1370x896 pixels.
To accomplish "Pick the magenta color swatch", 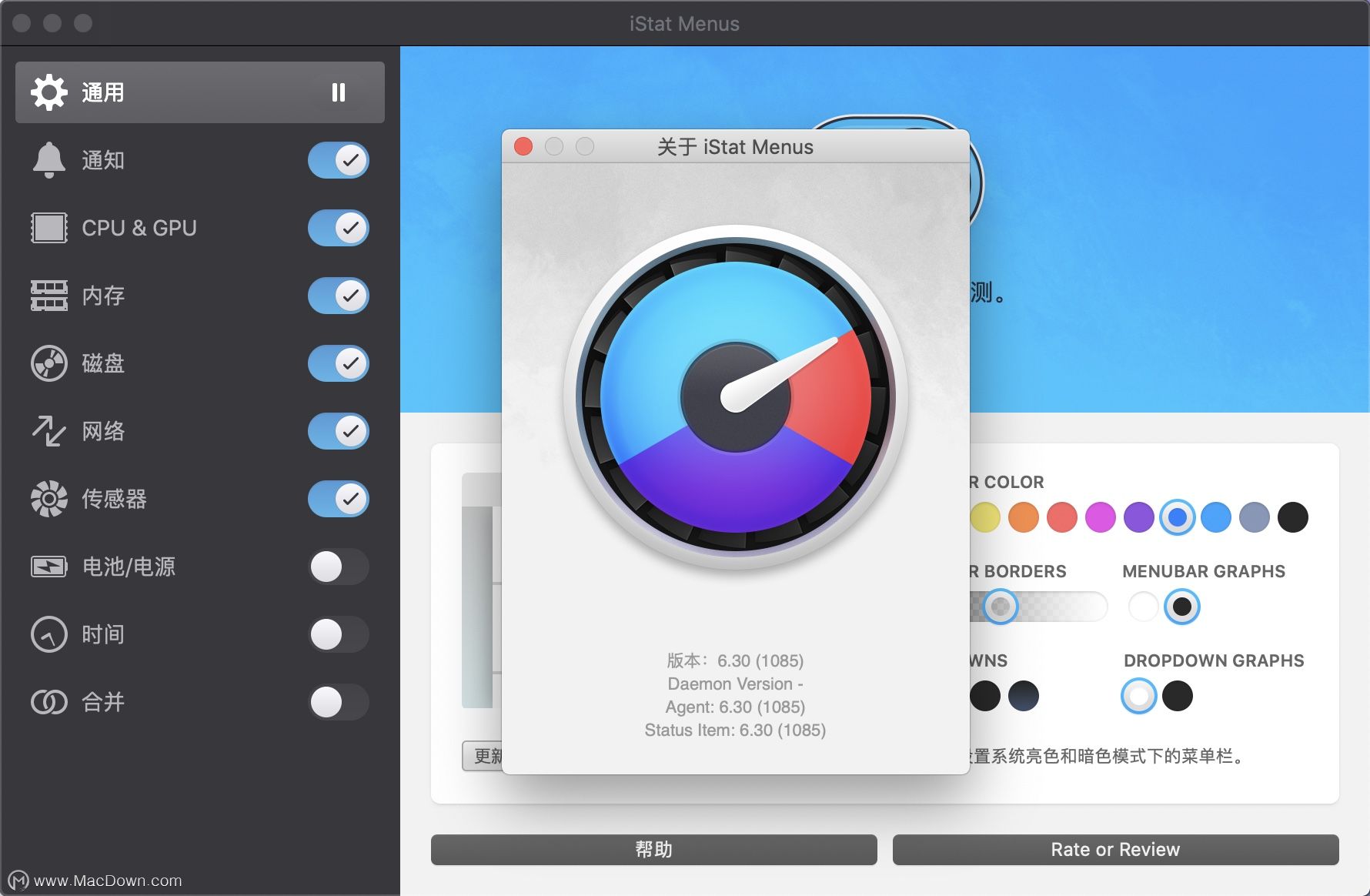I will (1101, 517).
